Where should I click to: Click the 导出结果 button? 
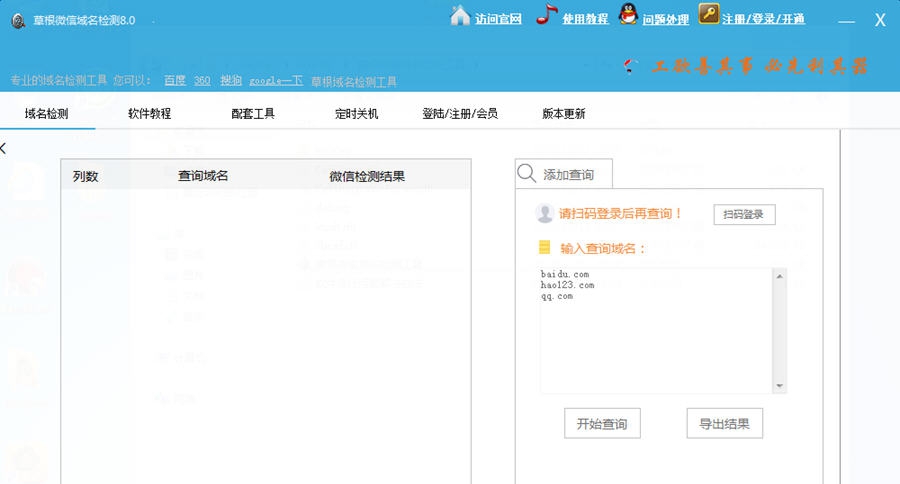(725, 423)
